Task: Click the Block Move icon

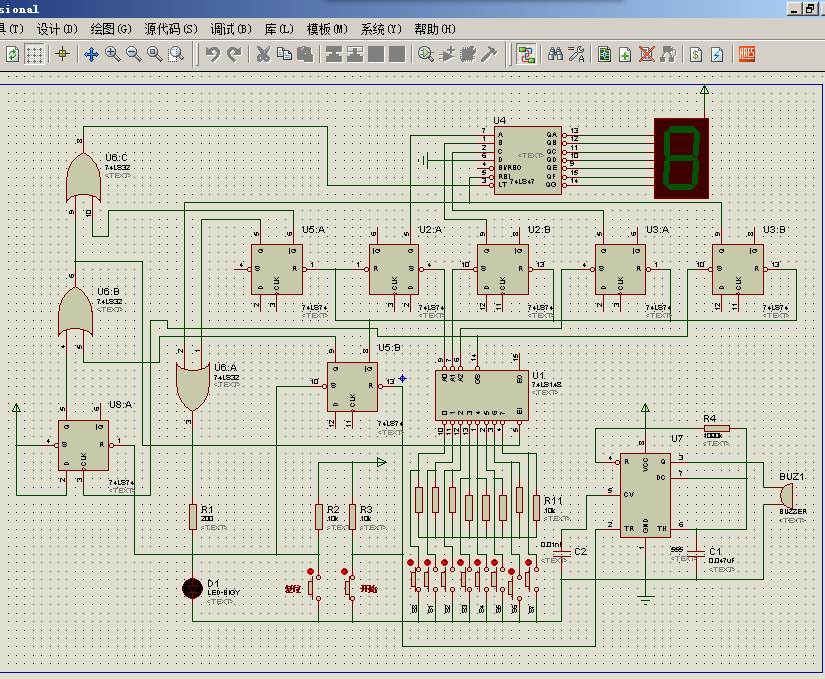Action: tap(355, 54)
